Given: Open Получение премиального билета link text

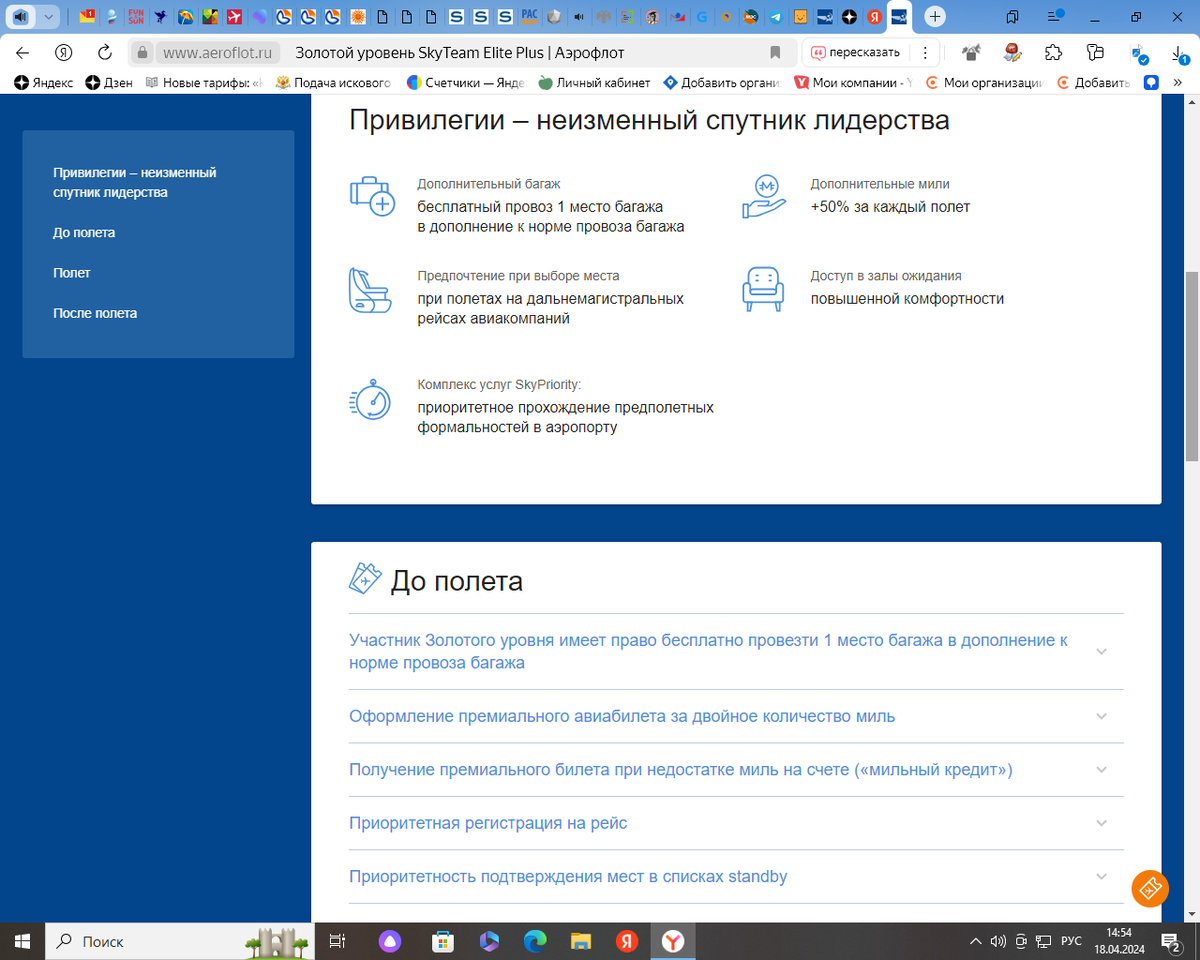Looking at the screenshot, I should pos(680,770).
